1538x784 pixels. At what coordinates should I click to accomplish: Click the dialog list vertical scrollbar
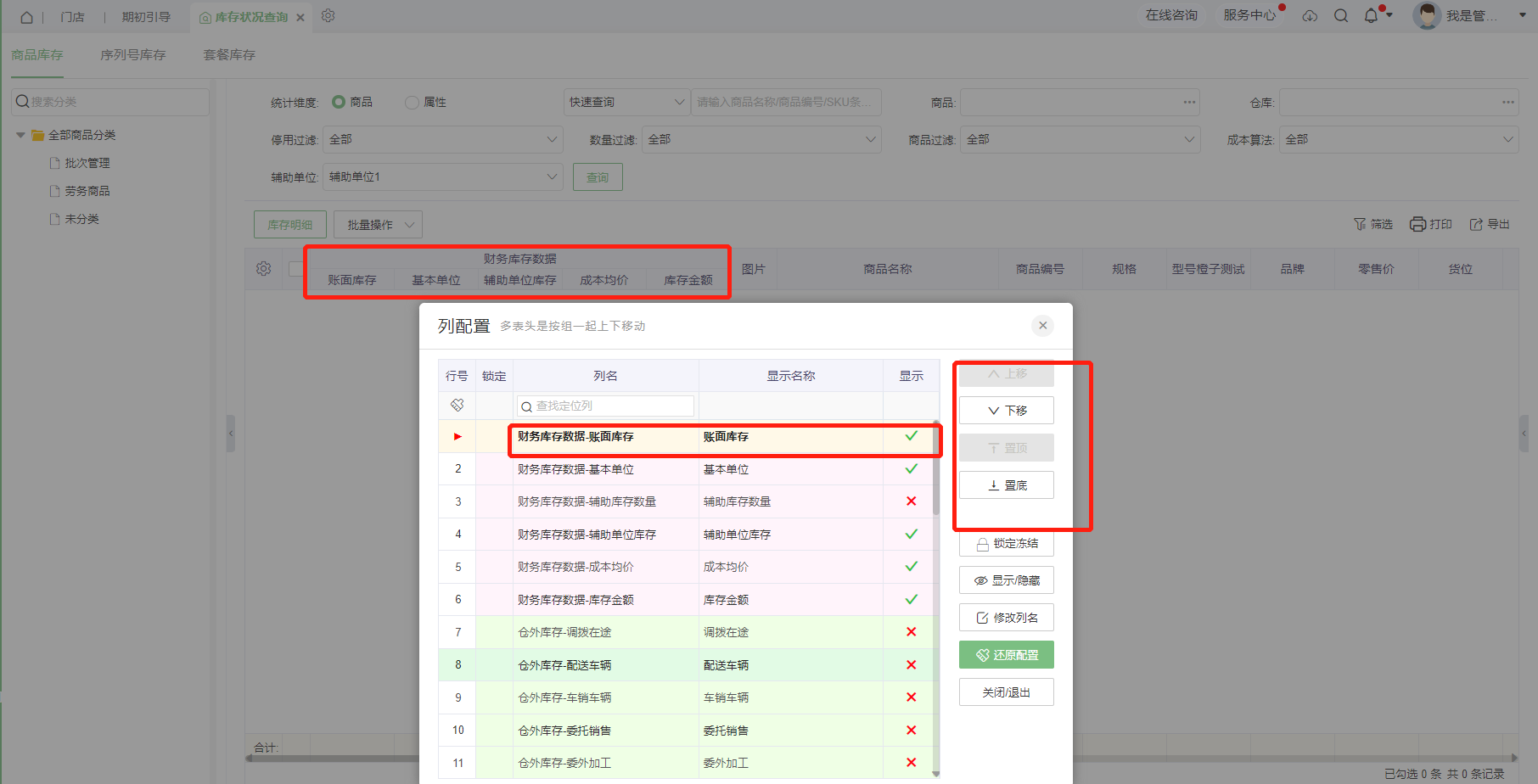936,468
